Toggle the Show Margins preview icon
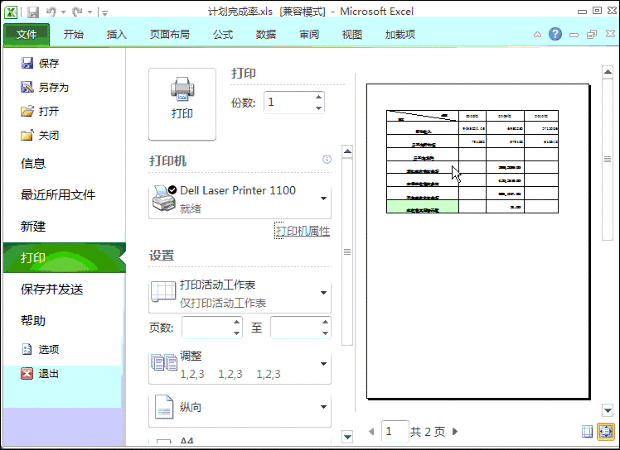The image size is (620, 450). pyautogui.click(x=588, y=431)
